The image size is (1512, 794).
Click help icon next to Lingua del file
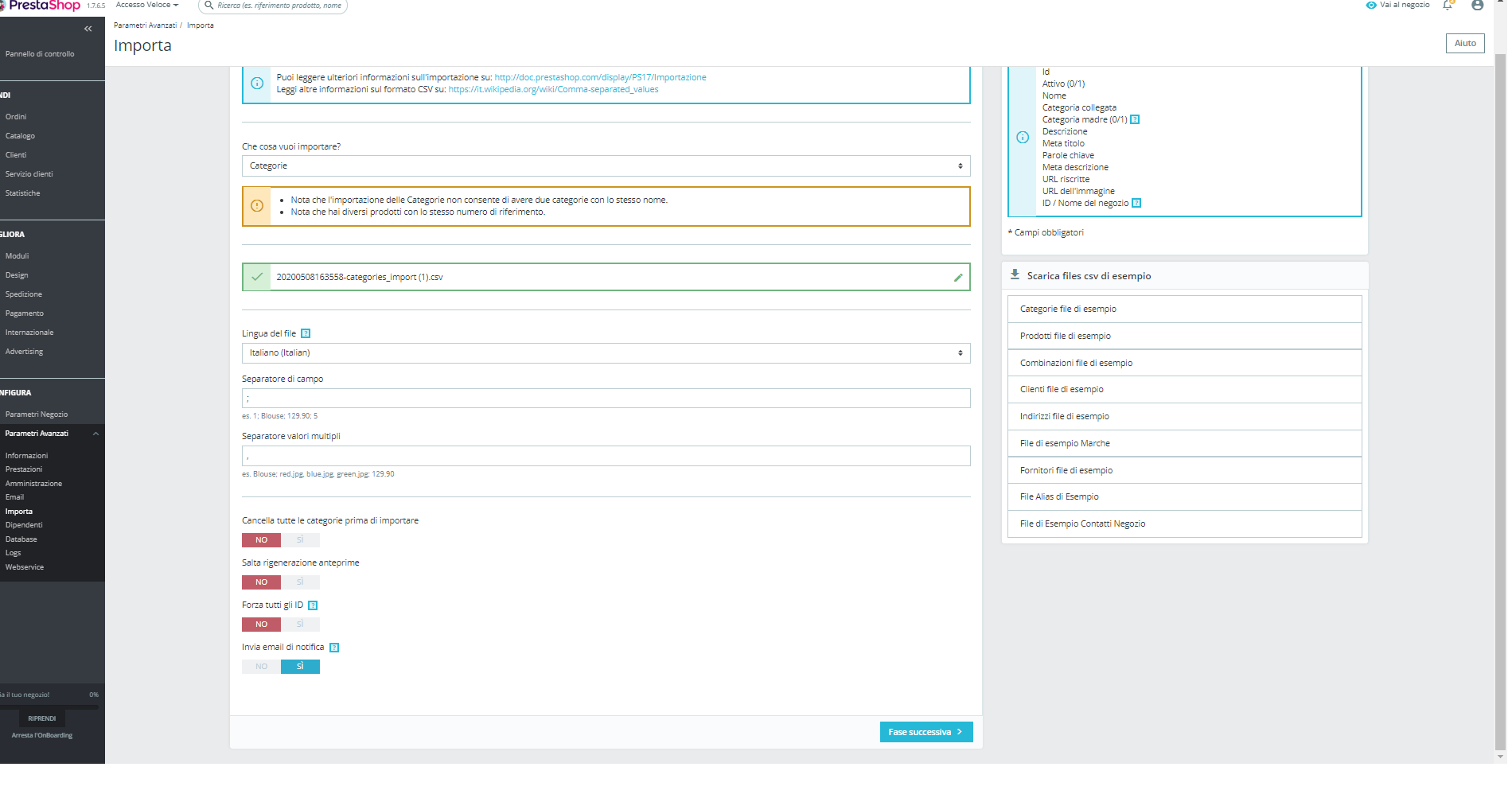pyautogui.click(x=306, y=334)
